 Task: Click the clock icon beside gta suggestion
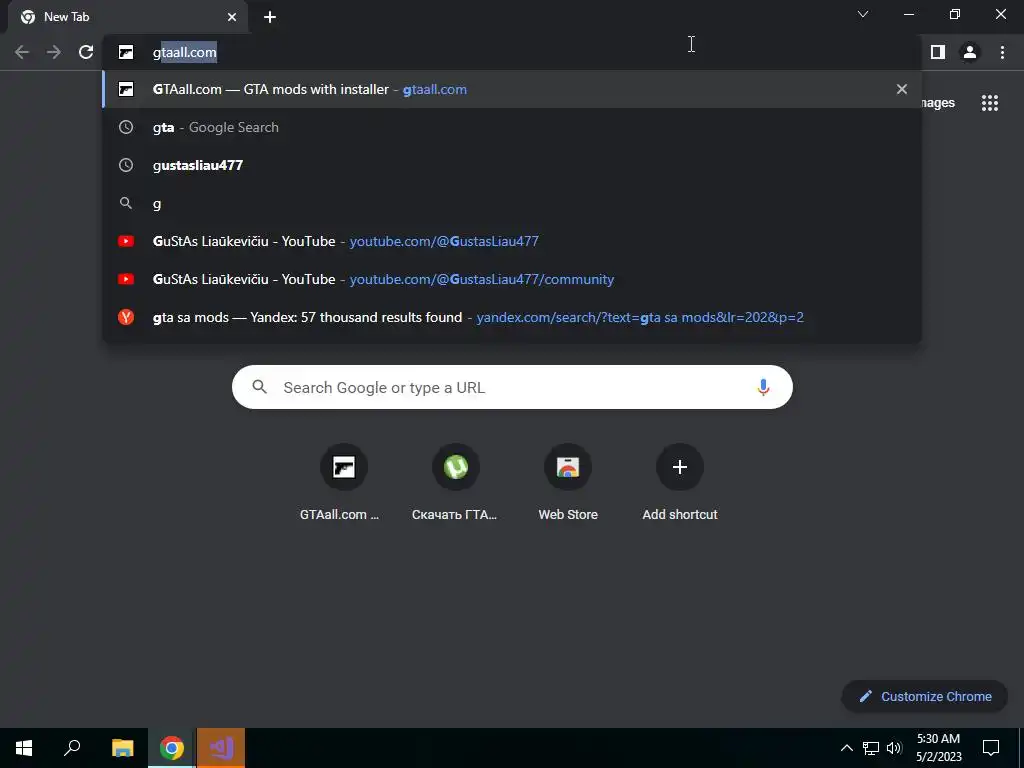click(x=126, y=127)
